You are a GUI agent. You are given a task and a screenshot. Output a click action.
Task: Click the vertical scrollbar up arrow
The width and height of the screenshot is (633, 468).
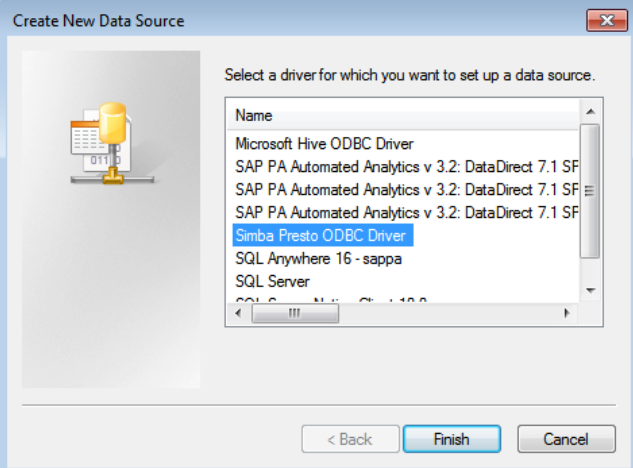(591, 111)
